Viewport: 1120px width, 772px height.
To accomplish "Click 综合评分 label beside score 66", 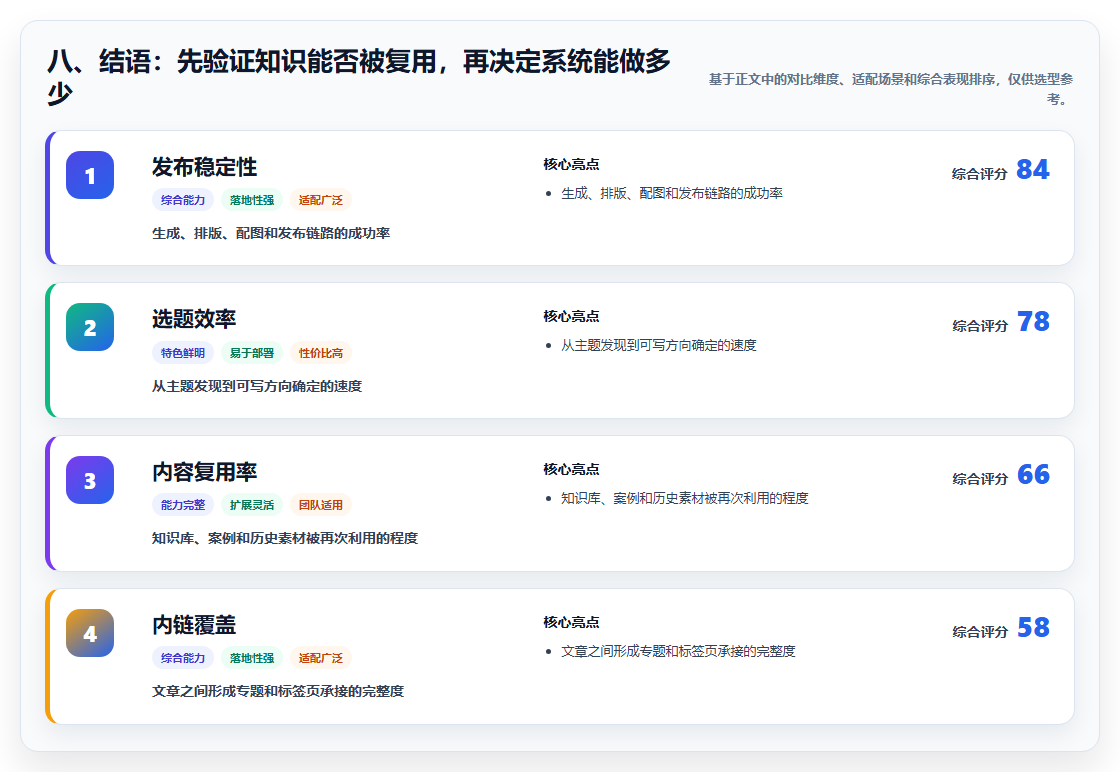I will click(979, 478).
